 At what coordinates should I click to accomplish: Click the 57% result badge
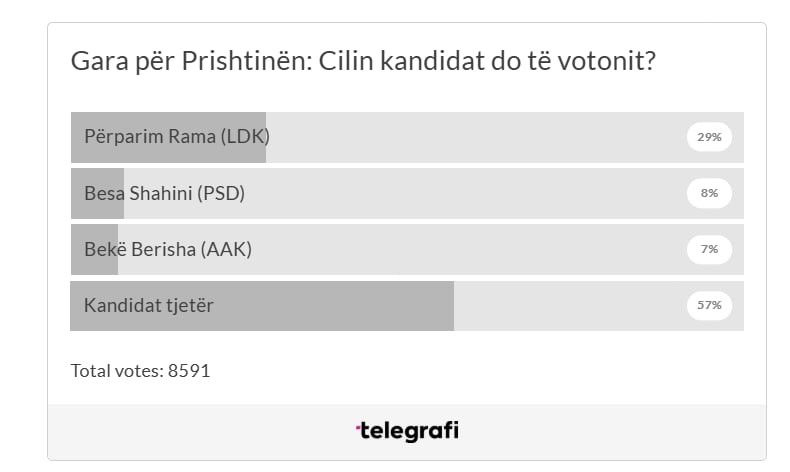pyautogui.click(x=709, y=305)
